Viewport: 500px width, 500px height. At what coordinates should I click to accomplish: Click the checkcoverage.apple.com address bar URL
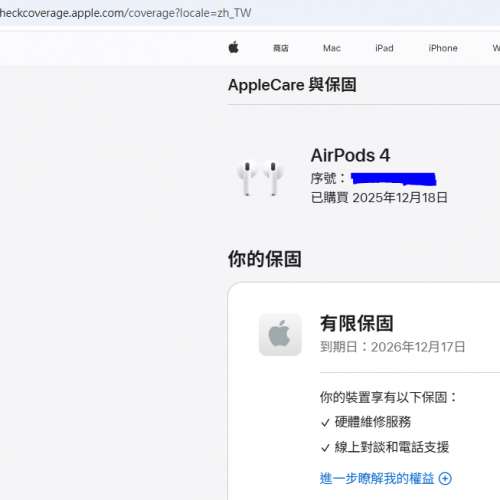[x=126, y=13]
